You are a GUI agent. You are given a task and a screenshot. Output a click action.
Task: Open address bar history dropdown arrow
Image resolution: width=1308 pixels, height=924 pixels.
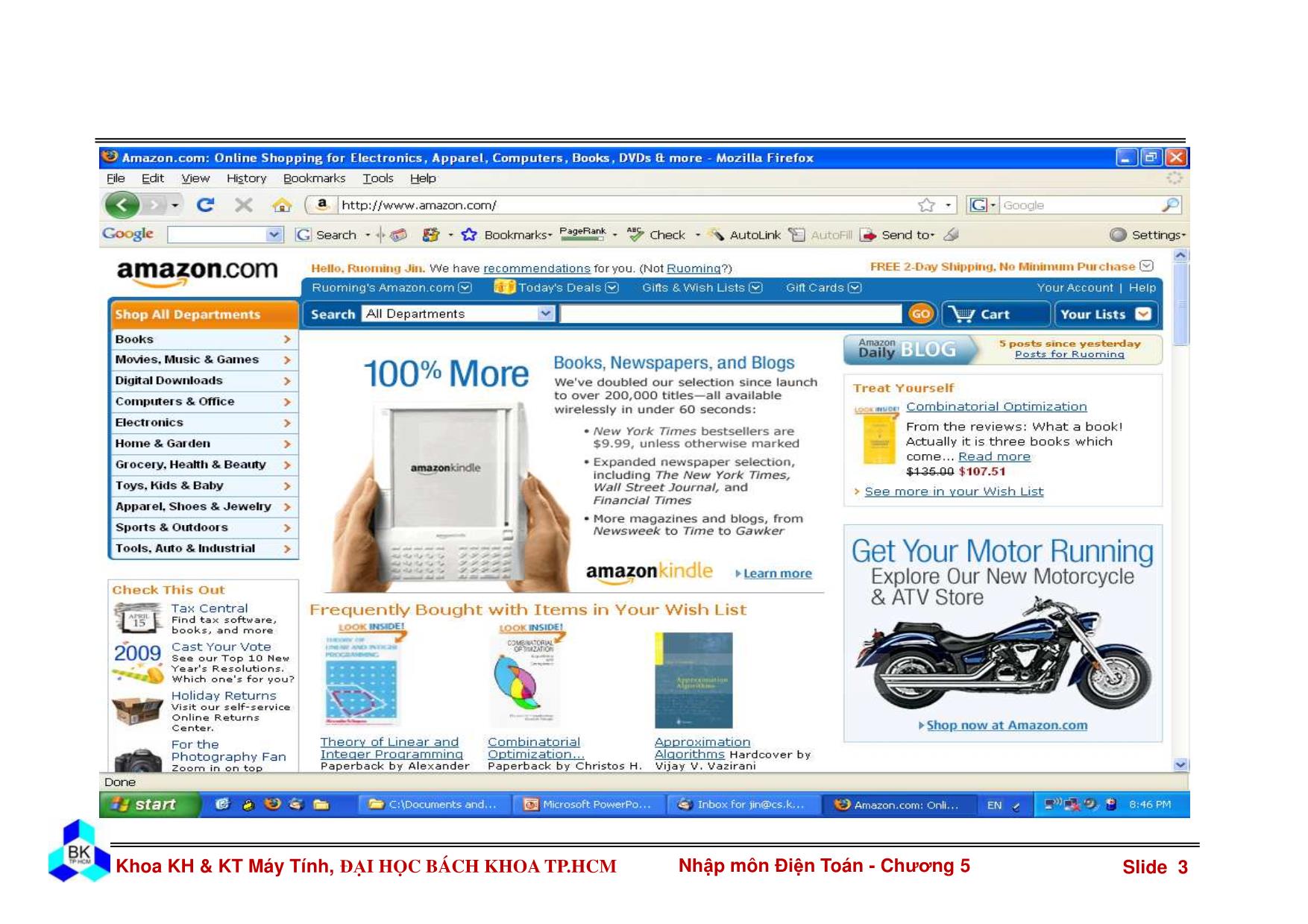[x=948, y=205]
